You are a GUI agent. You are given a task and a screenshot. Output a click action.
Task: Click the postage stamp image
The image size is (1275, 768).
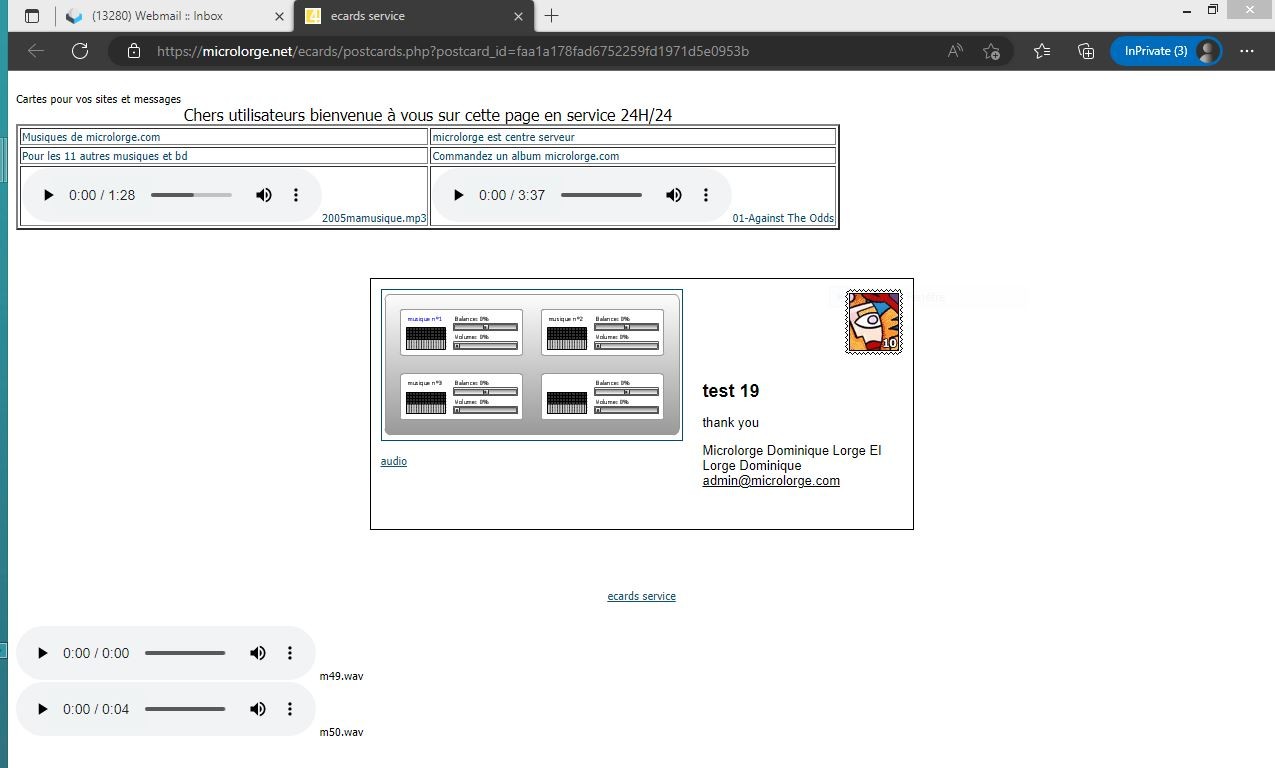[873, 322]
